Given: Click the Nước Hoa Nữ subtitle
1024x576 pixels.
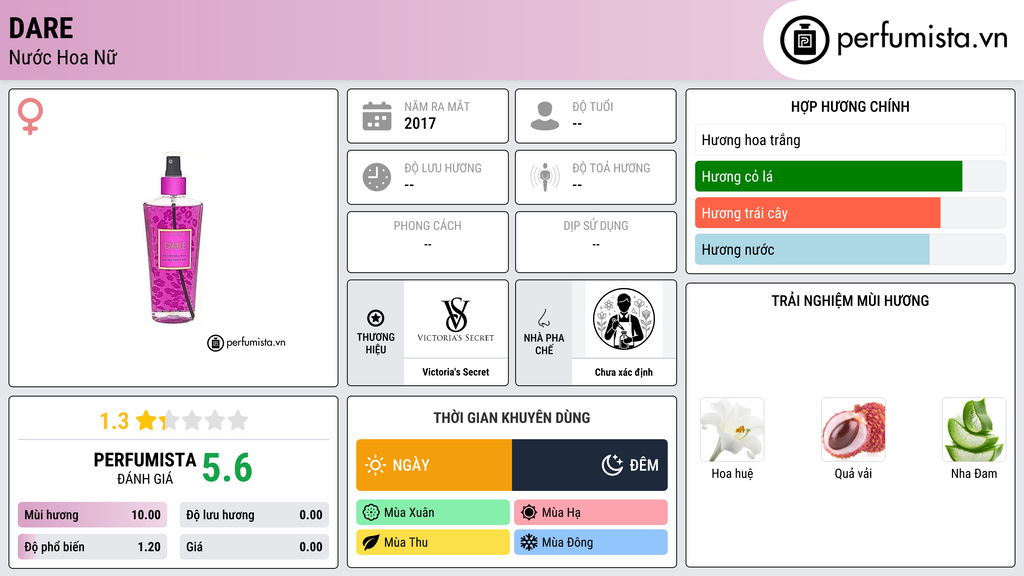Looking at the screenshot, I should tap(63, 58).
